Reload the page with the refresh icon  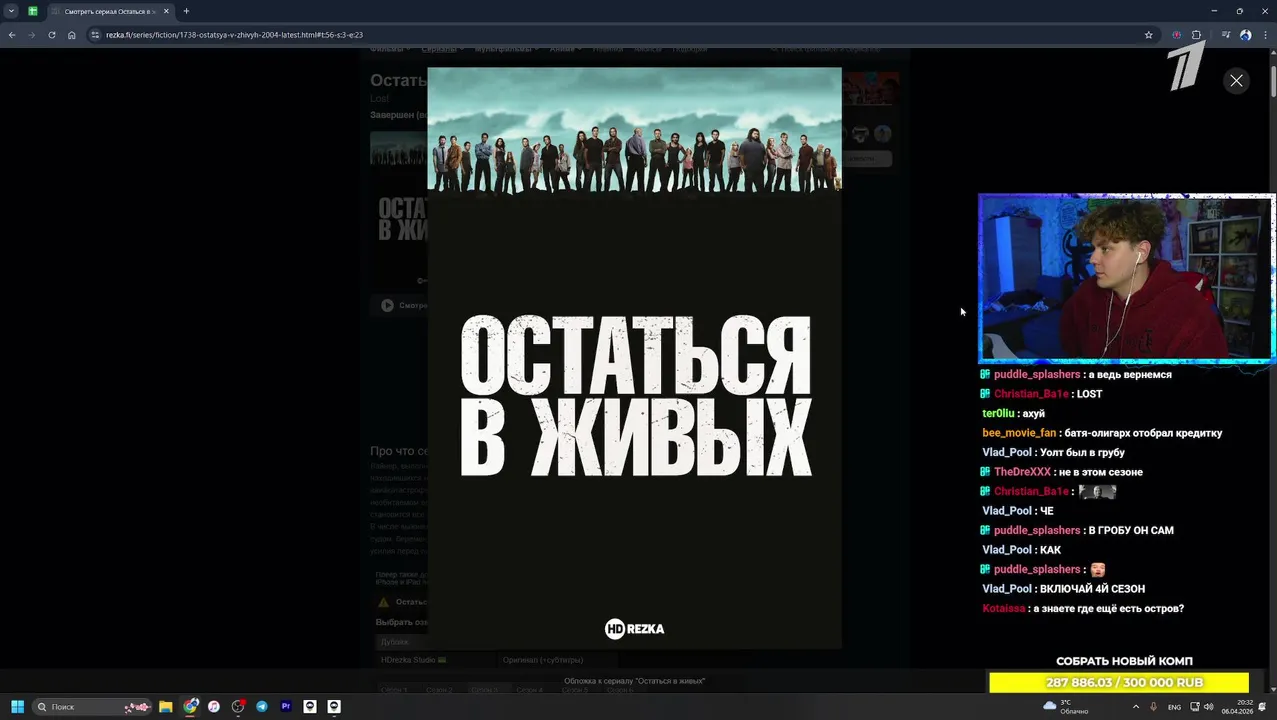(52, 35)
